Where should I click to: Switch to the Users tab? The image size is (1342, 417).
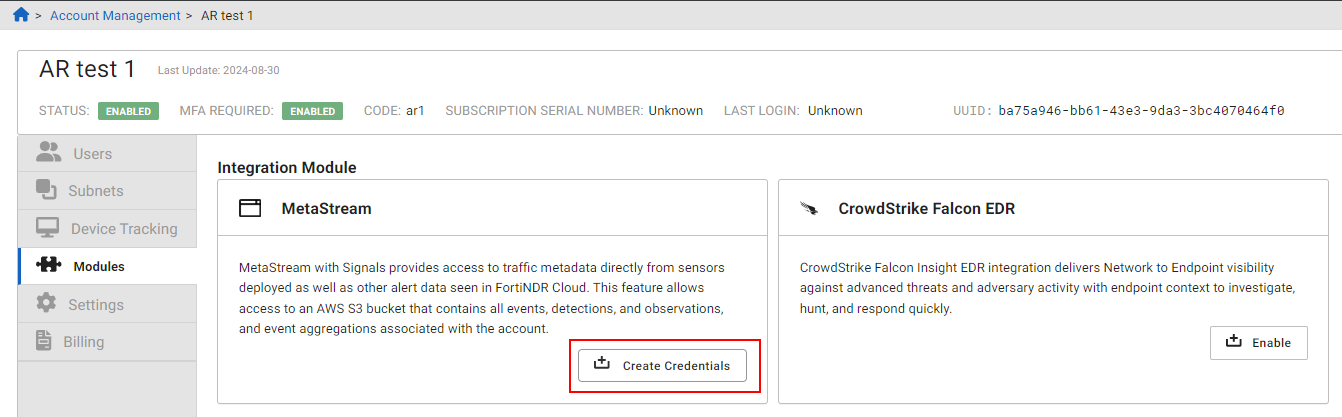pos(92,154)
